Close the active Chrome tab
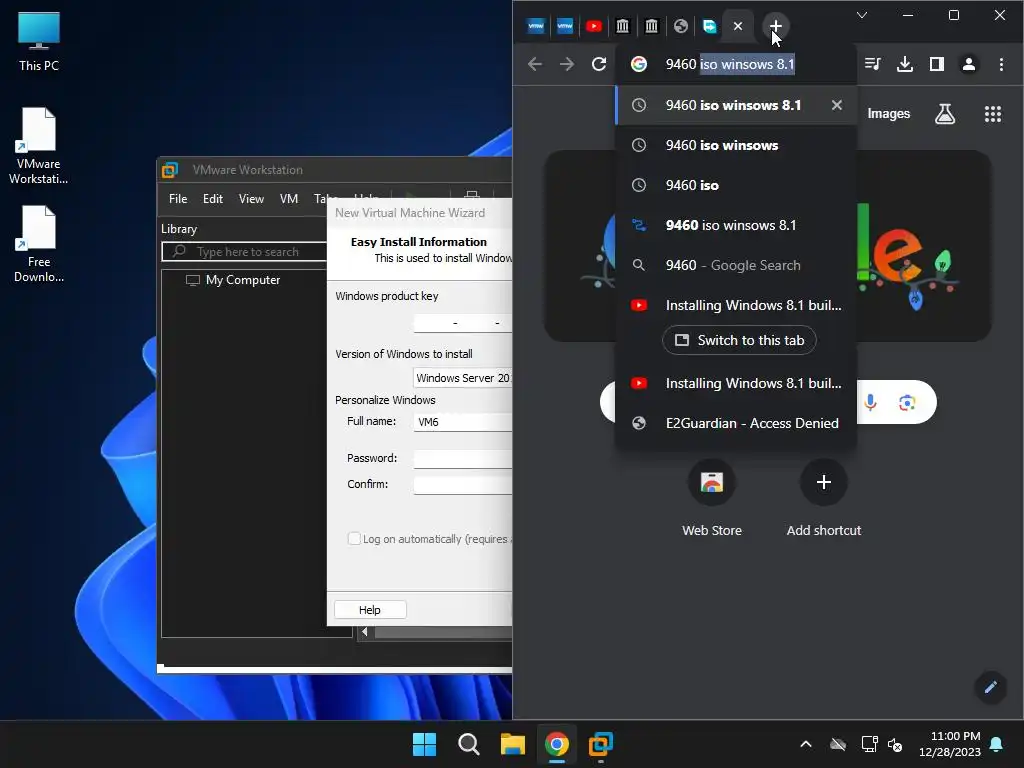Screen dimensions: 1024x768 click(738, 26)
